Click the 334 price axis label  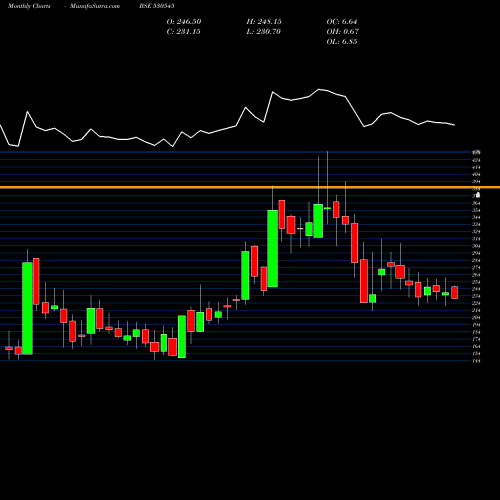pos(476,224)
